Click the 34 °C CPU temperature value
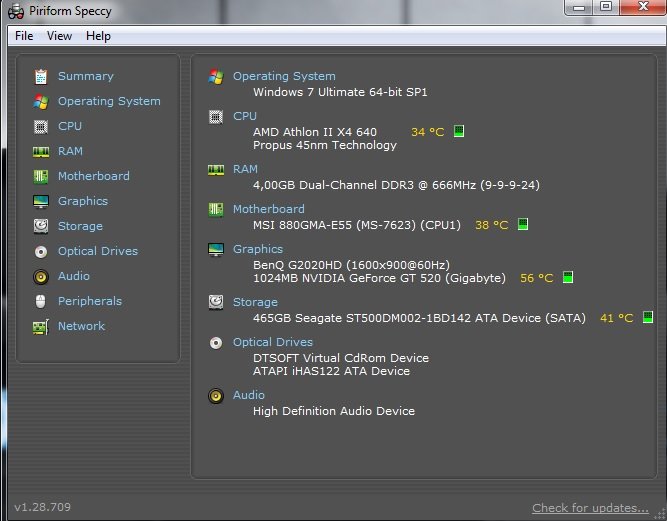Viewport: 667px width, 521px height. [427, 132]
